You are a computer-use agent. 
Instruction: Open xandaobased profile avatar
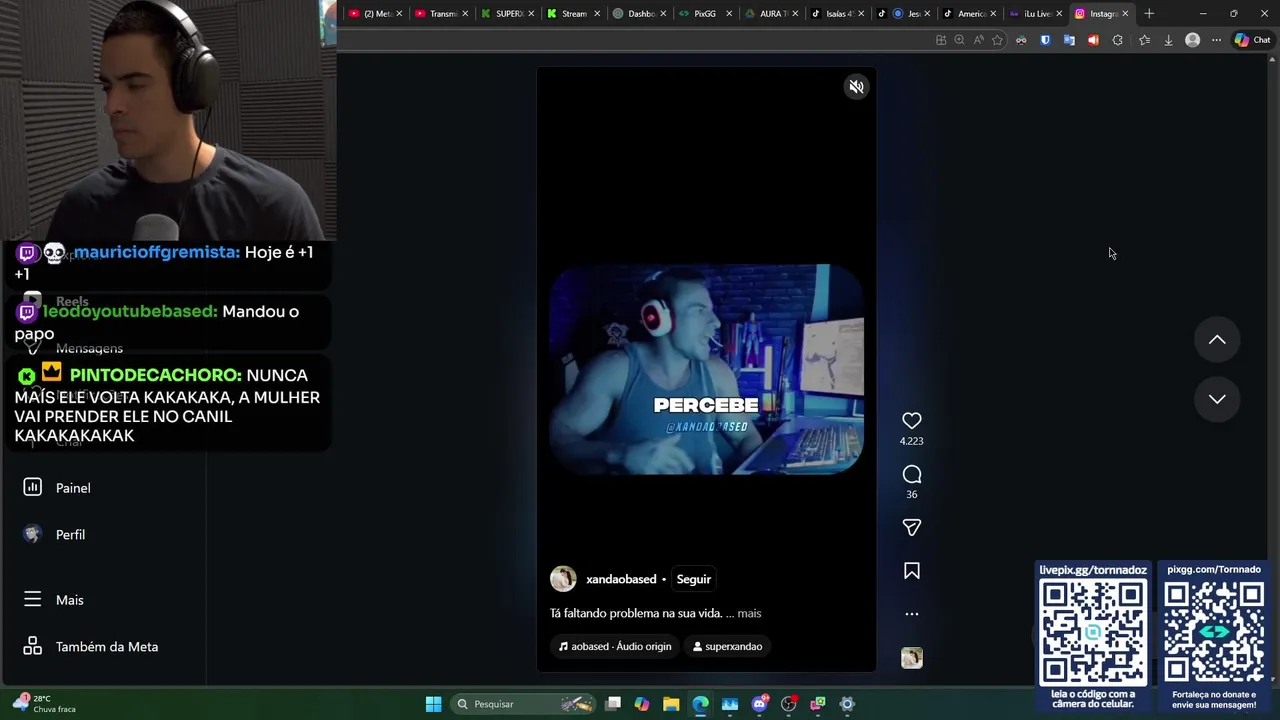[x=563, y=579]
